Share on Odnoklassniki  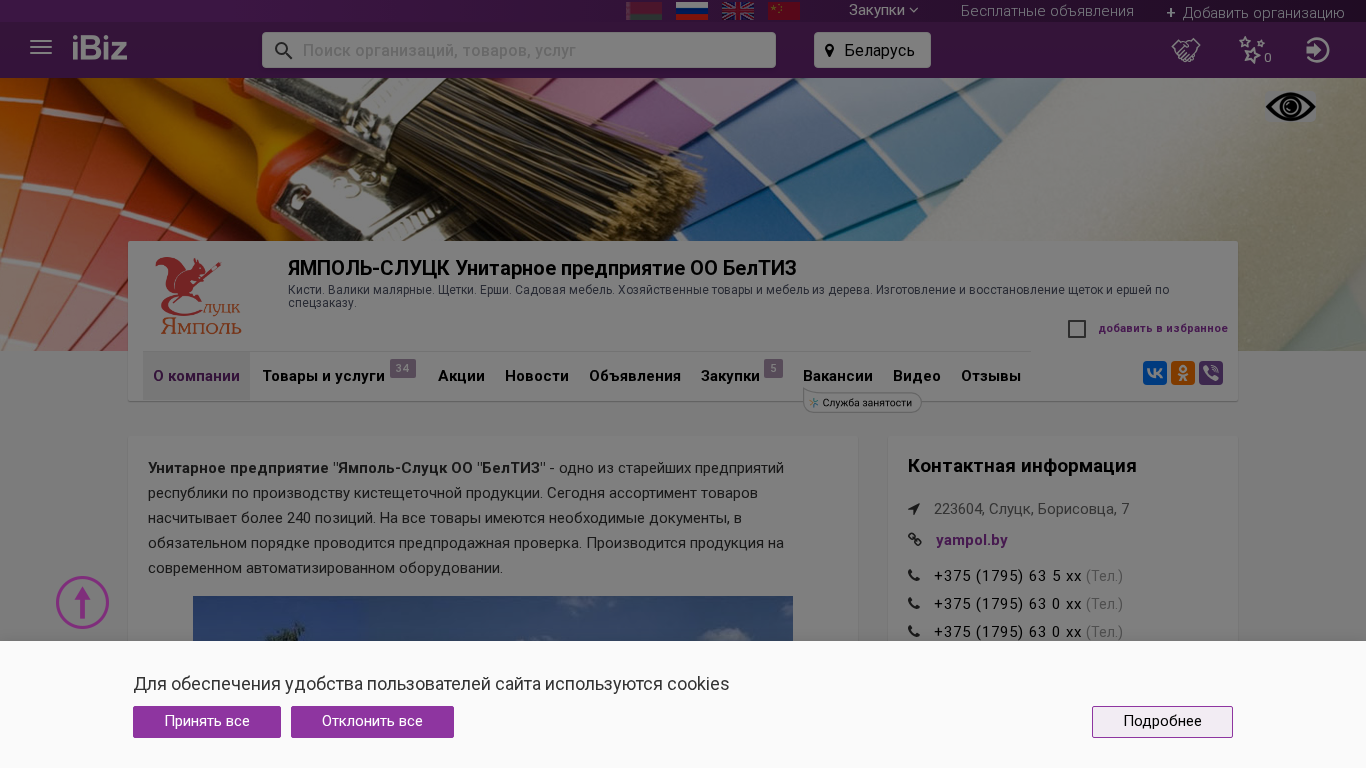1183,373
